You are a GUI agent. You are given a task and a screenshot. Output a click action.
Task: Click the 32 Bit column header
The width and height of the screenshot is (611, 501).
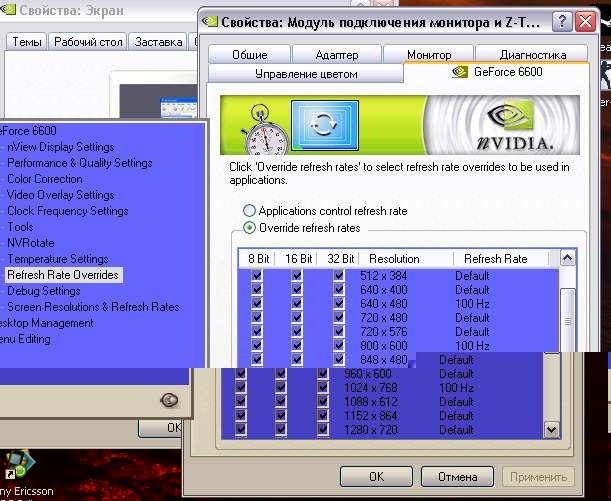click(339, 259)
